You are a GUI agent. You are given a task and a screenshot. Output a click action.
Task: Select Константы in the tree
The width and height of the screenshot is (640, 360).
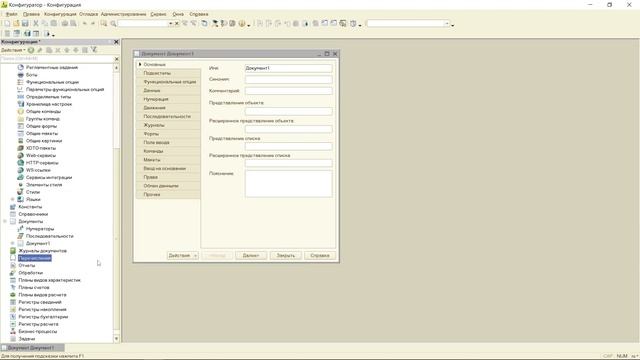click(30, 207)
